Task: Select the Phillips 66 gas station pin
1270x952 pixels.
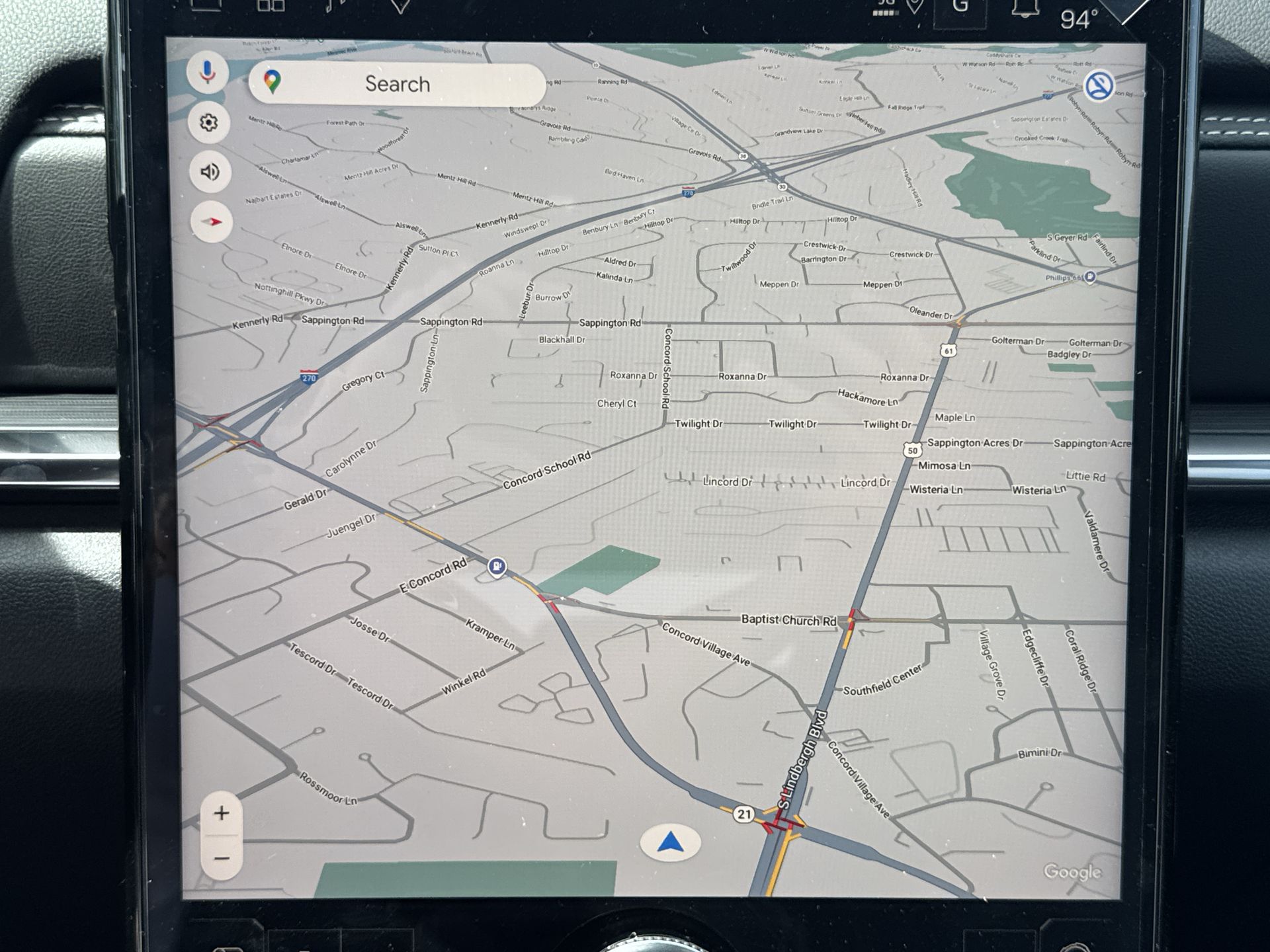Action: (x=1090, y=277)
